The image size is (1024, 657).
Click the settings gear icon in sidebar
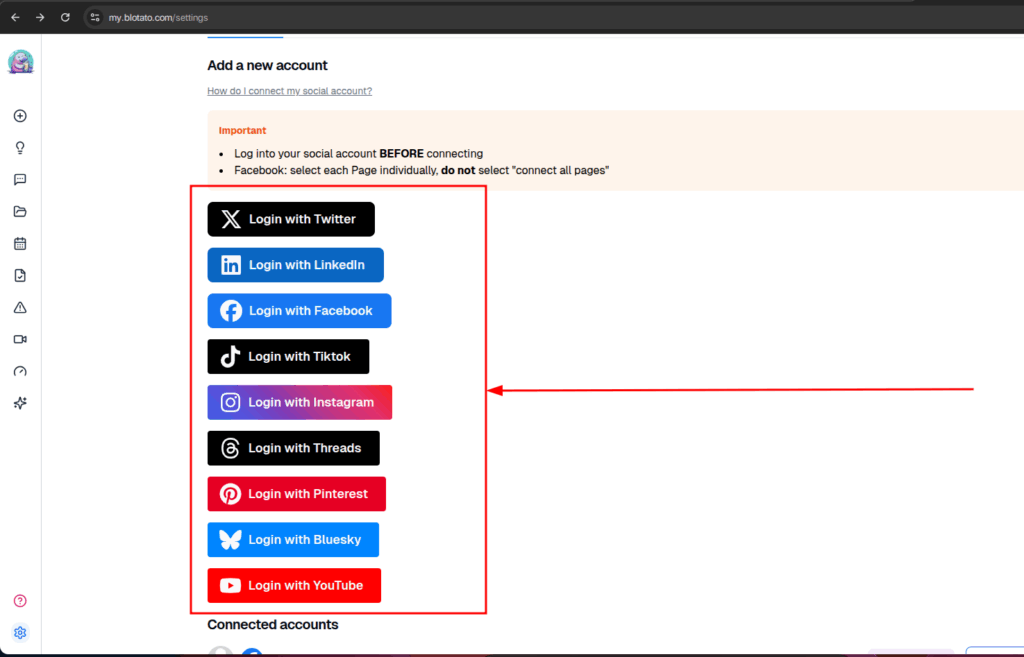20,633
